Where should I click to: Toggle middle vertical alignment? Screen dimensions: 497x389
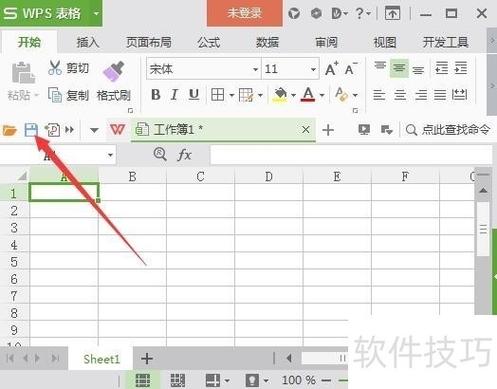(x=399, y=68)
